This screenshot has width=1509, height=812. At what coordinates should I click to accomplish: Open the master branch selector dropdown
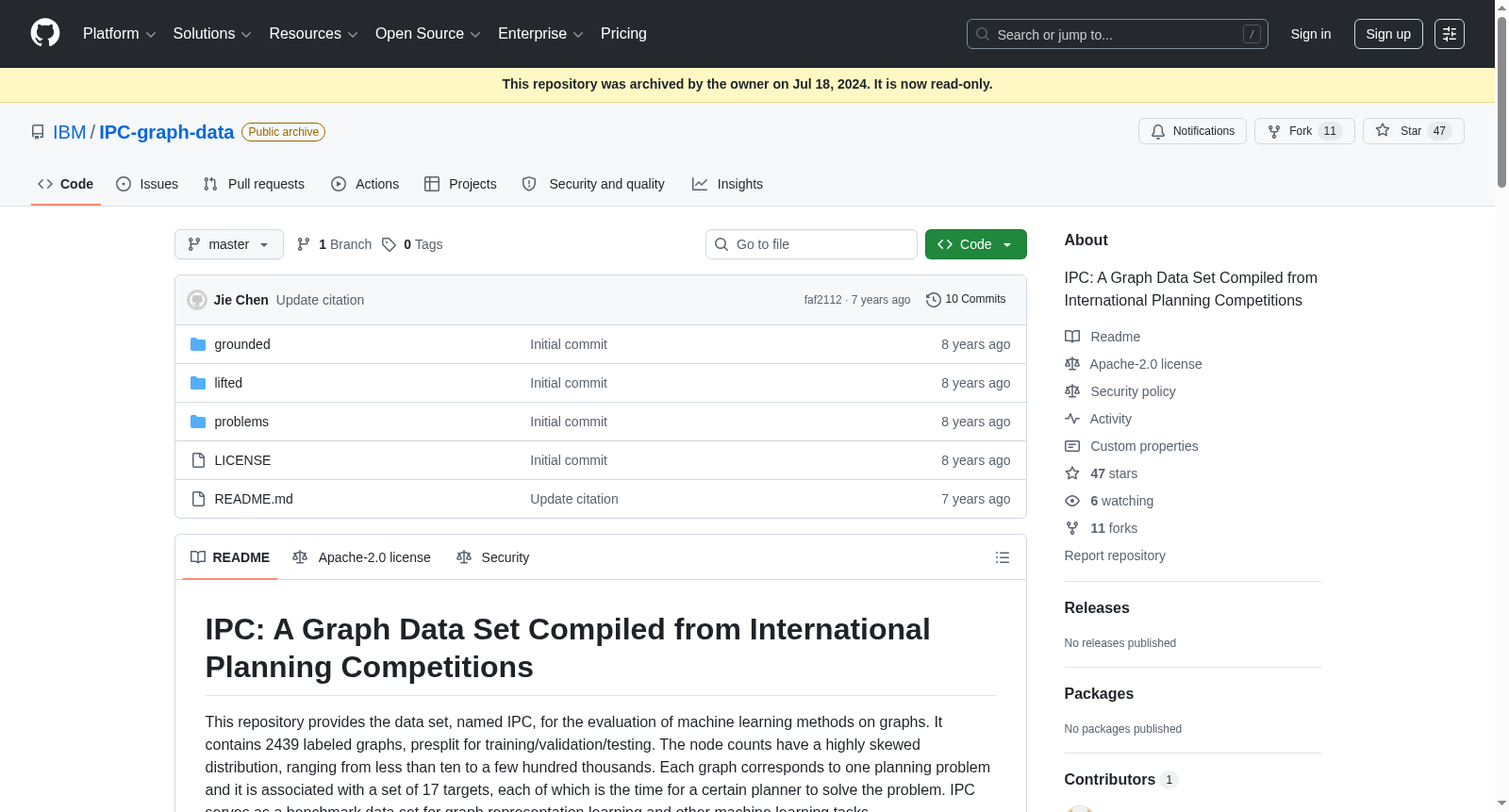tap(229, 244)
